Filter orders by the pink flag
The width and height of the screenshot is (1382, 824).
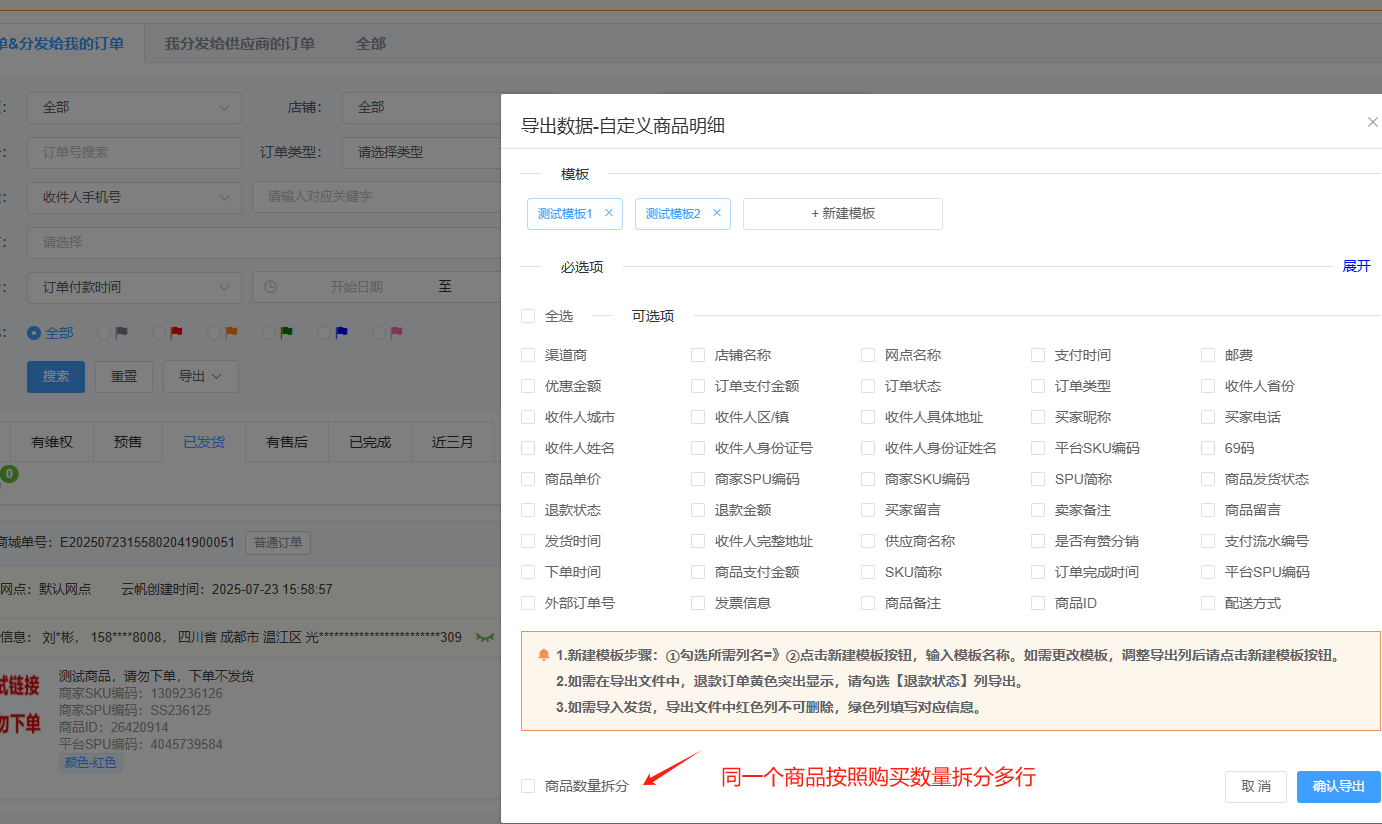397,333
